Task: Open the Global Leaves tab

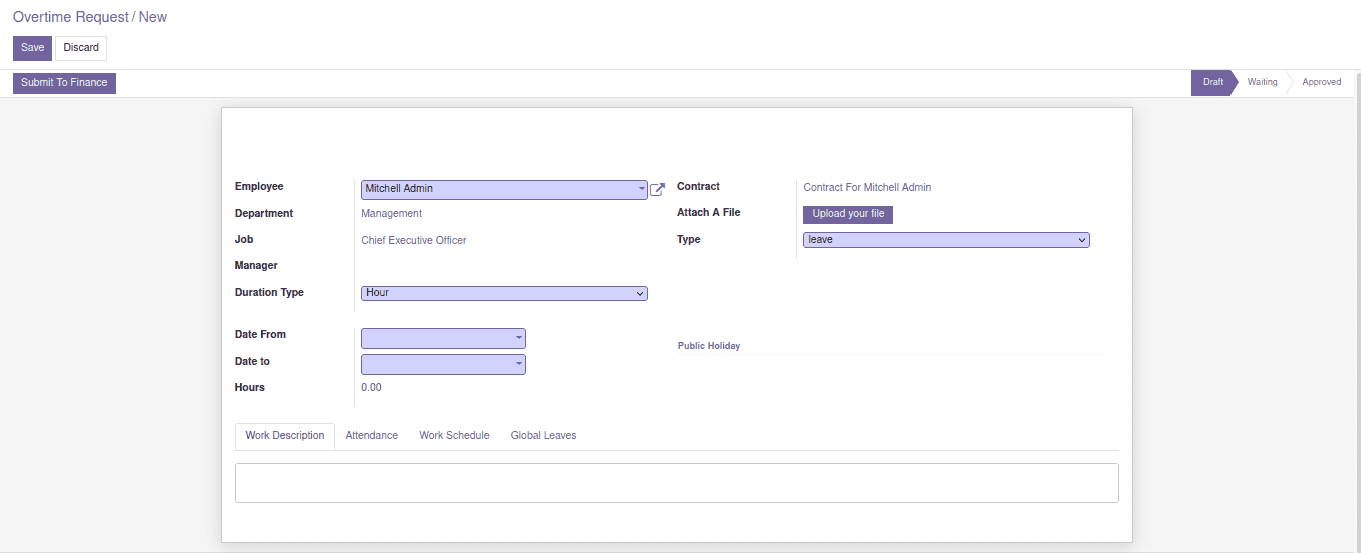Action: point(543,436)
